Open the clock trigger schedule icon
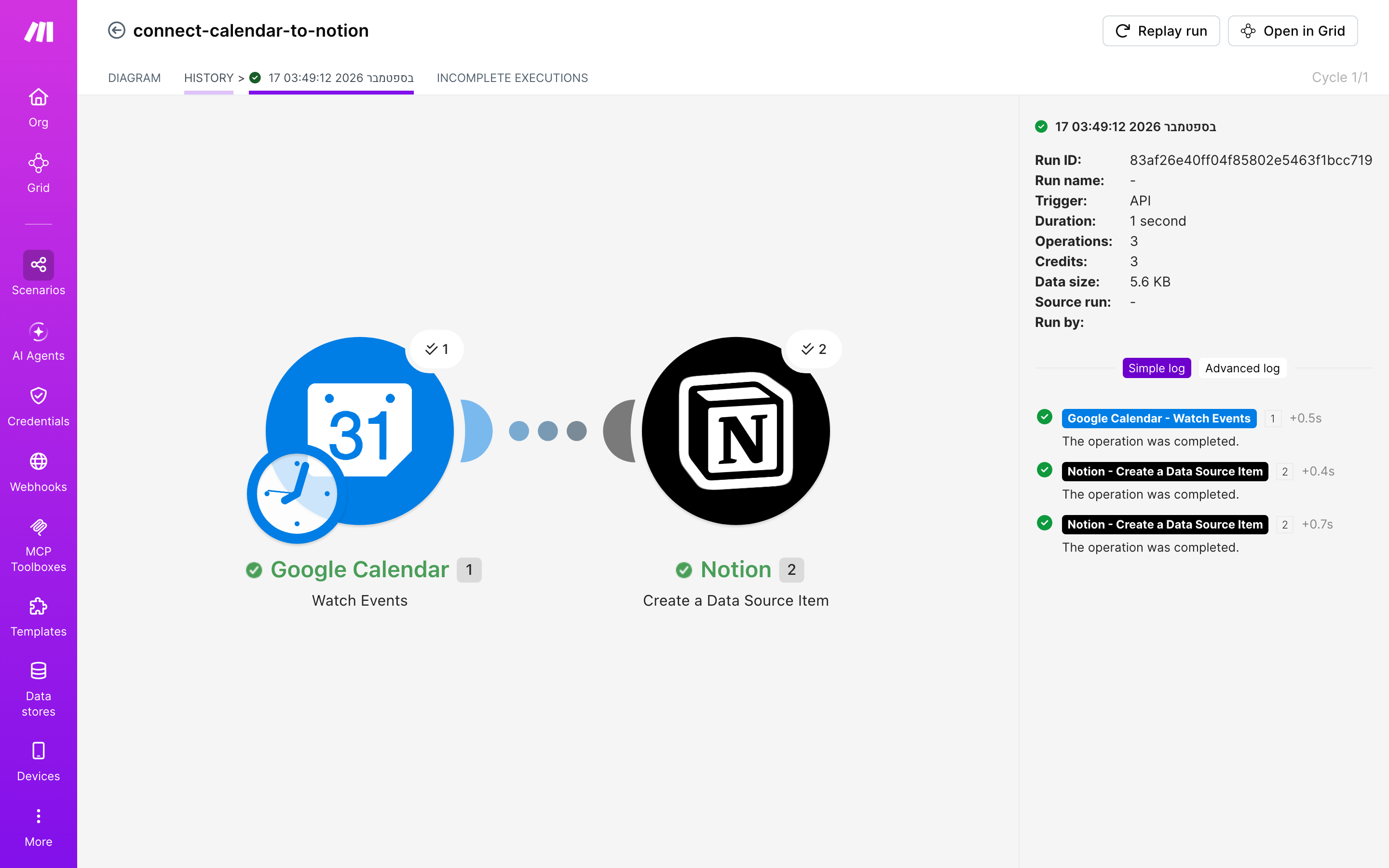This screenshot has height=868, width=1389. [297, 494]
